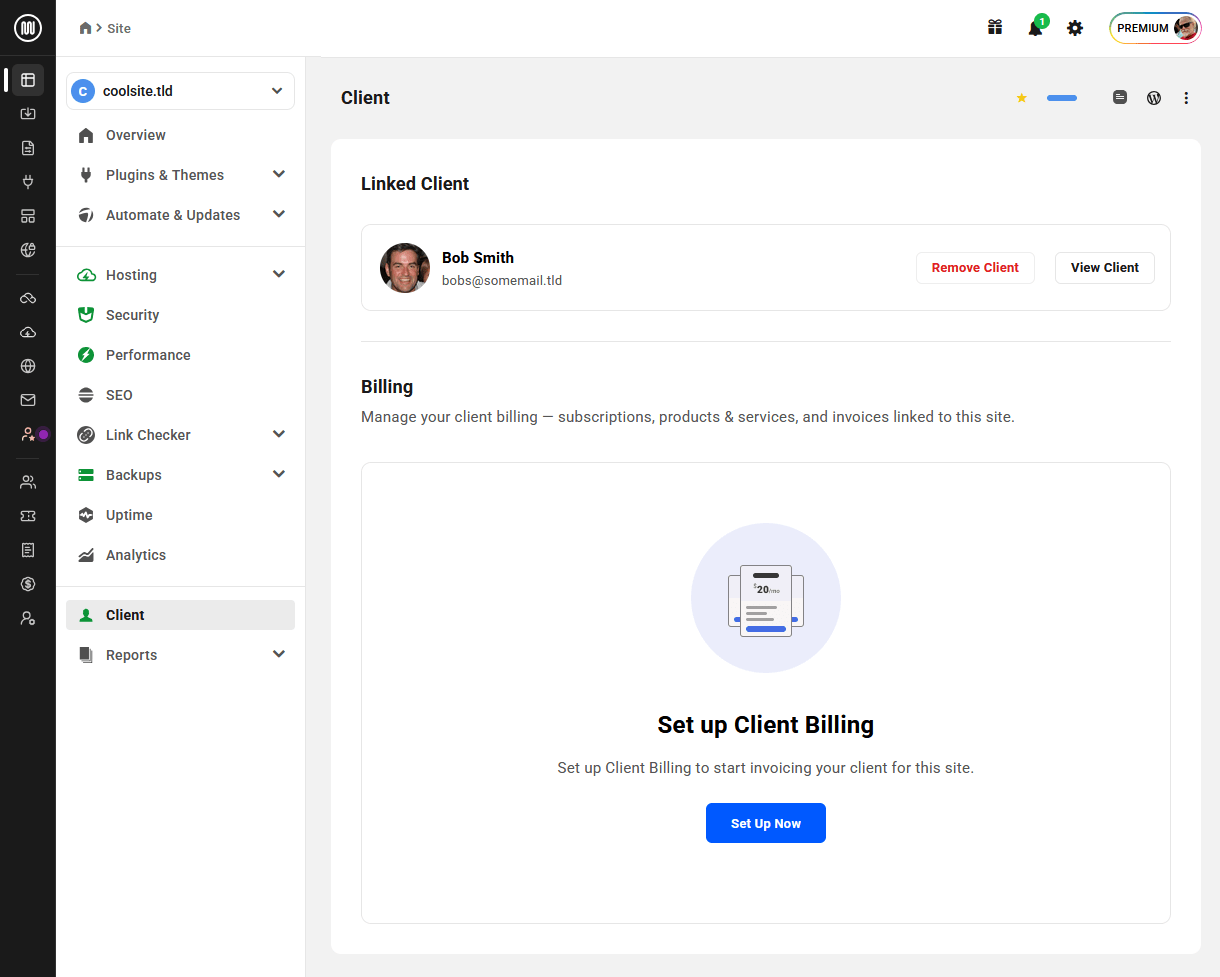Open the dollar coin icon in left rail
Screen dimensions: 1220x977
[x=28, y=584]
